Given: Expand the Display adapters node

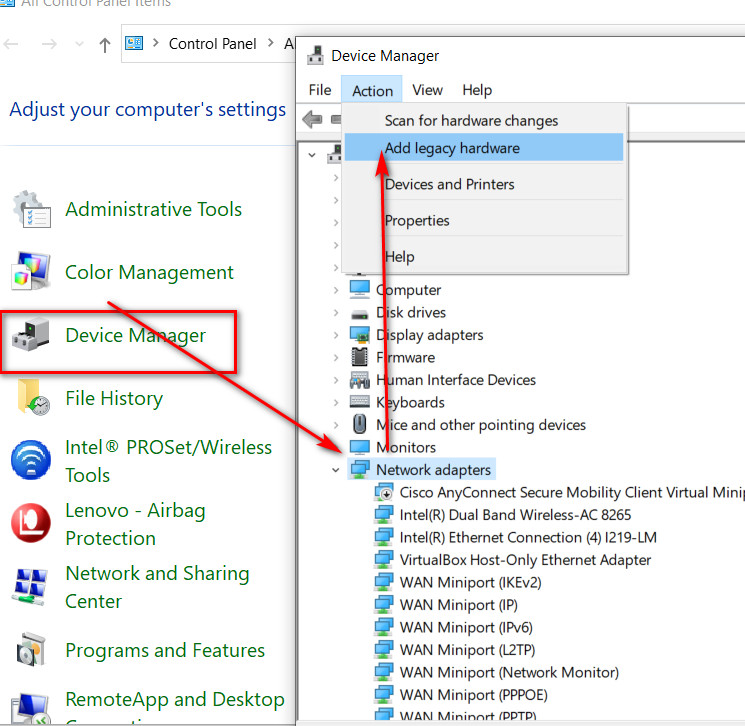Looking at the screenshot, I should click(336, 335).
